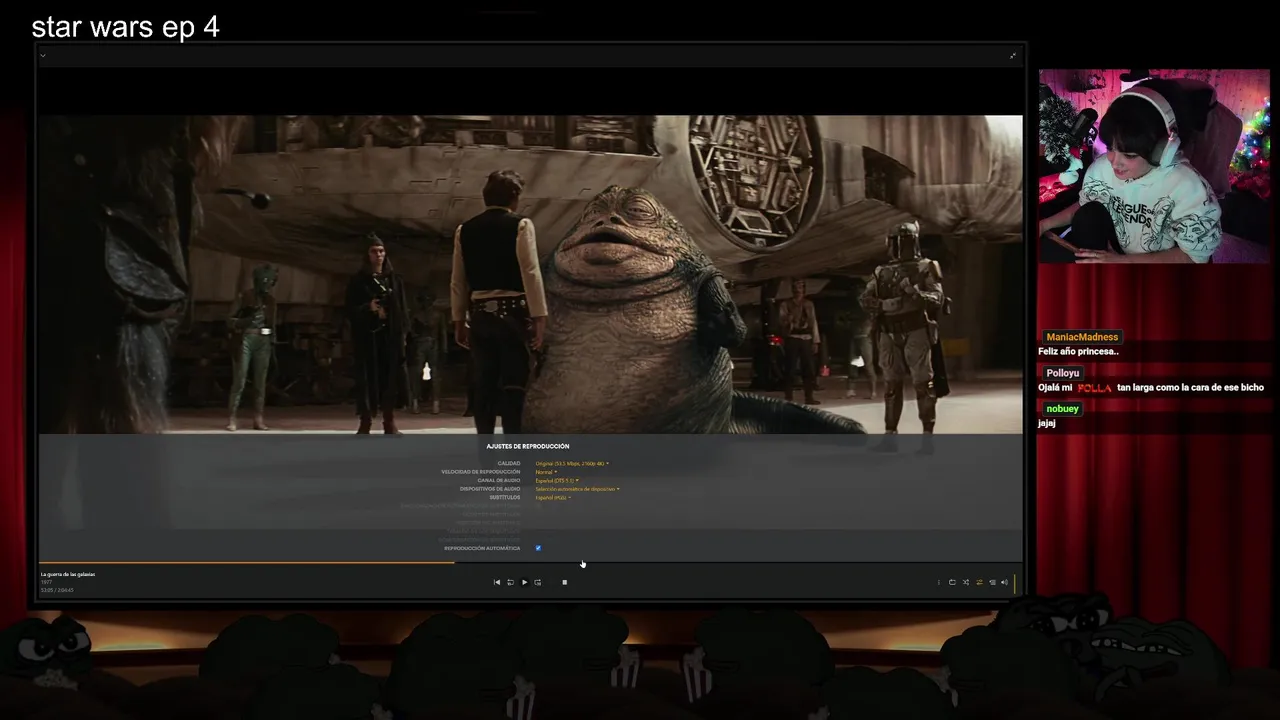Adjust the vertical volume bar
The height and width of the screenshot is (720, 1280).
click(1014, 583)
